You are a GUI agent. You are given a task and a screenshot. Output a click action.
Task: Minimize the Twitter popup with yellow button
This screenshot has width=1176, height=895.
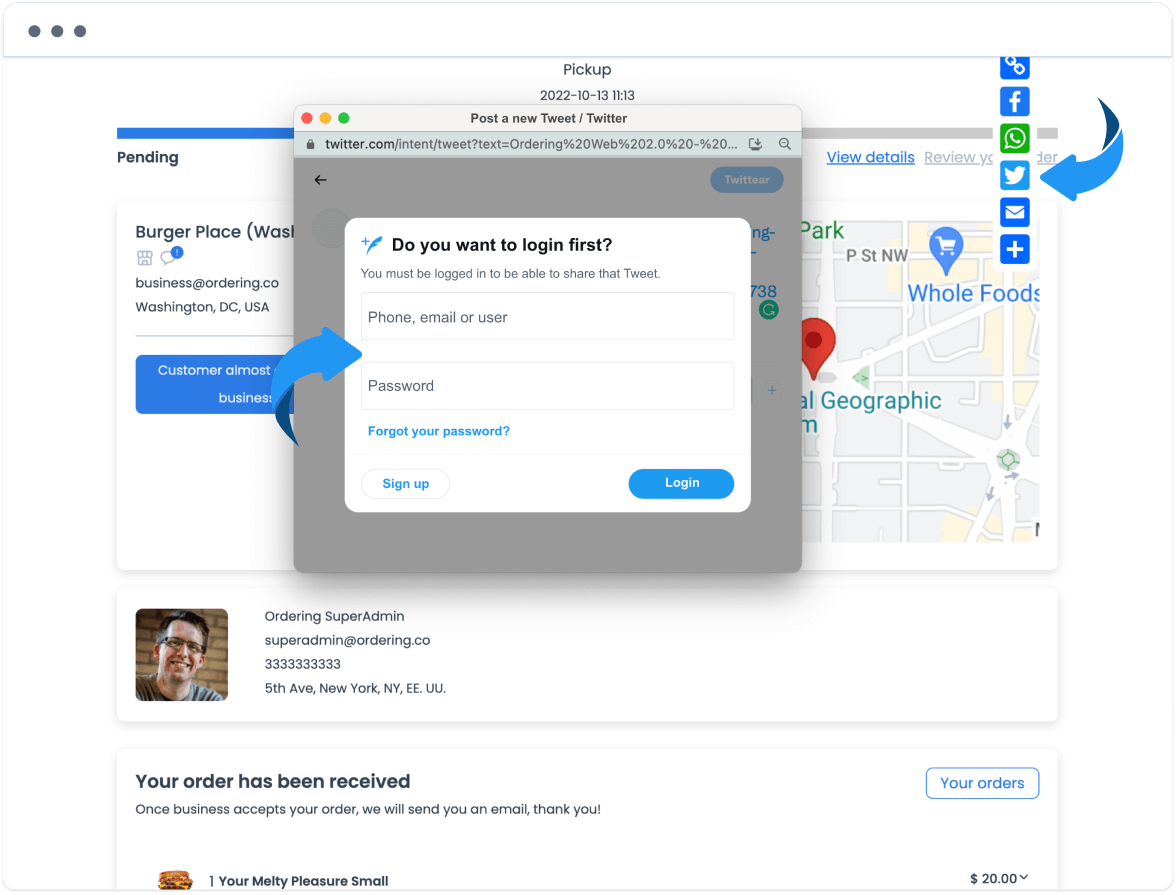pos(325,118)
